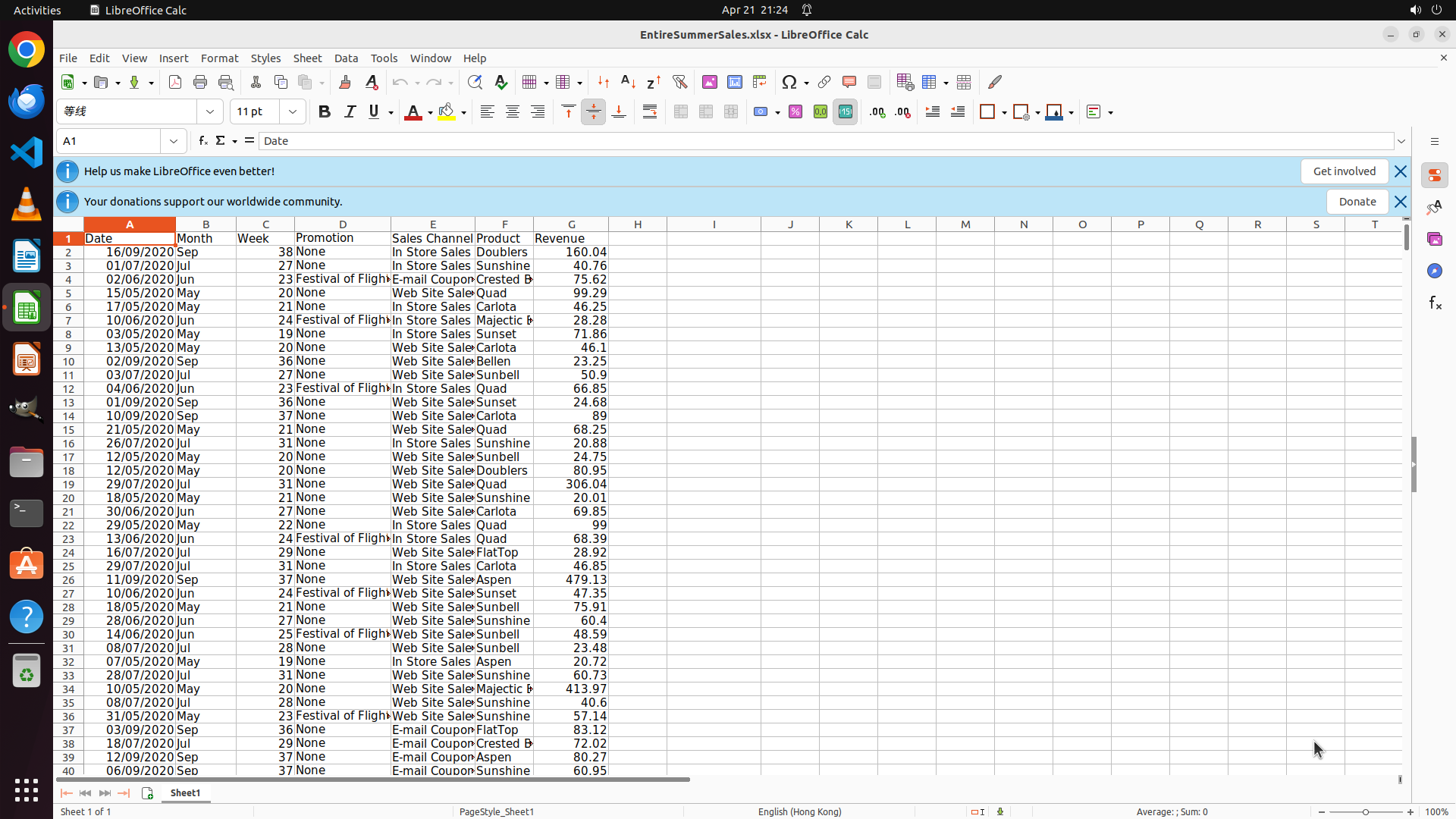Toggle Wrap Text button
This screenshot has width=1456, height=819.
pyautogui.click(x=650, y=112)
